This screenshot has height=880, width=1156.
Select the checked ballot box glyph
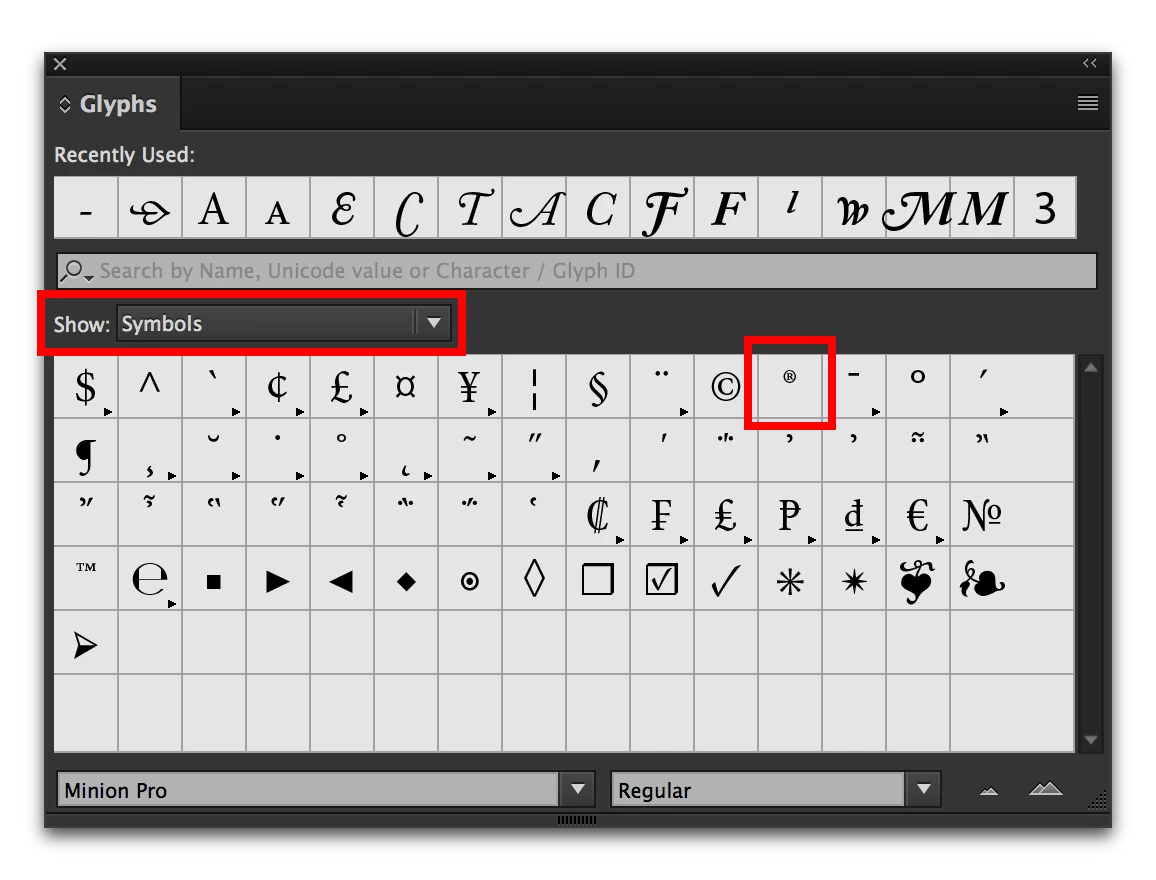pos(662,579)
